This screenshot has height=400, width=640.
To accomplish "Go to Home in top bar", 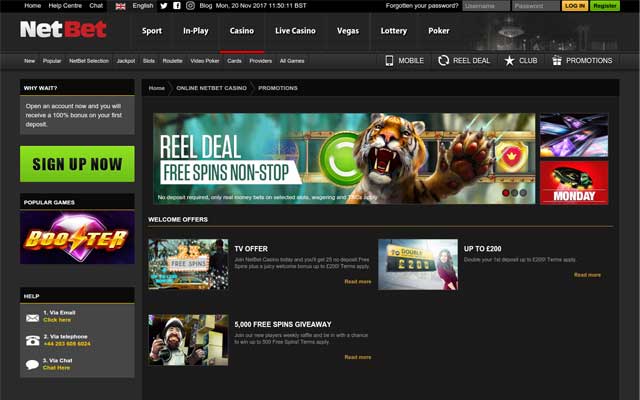I will 32,6.
